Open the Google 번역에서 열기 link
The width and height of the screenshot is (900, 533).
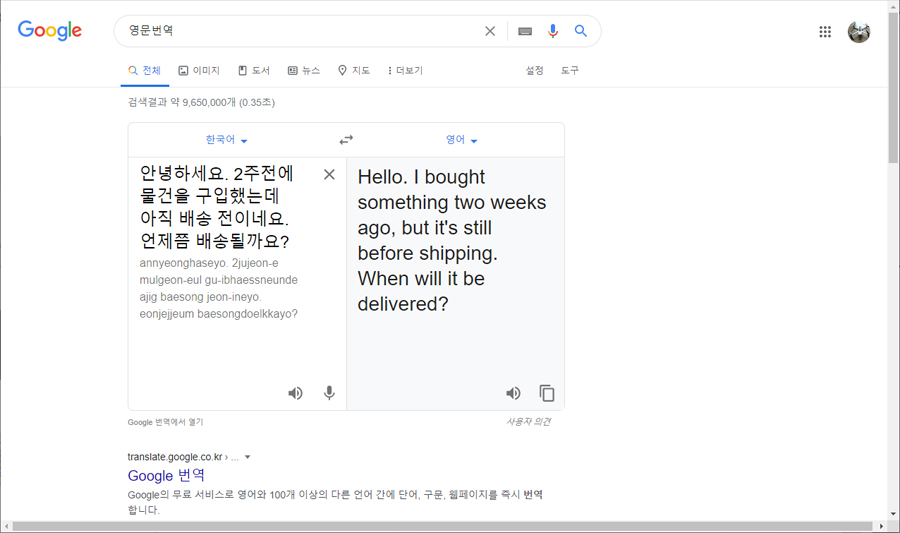tap(165, 422)
